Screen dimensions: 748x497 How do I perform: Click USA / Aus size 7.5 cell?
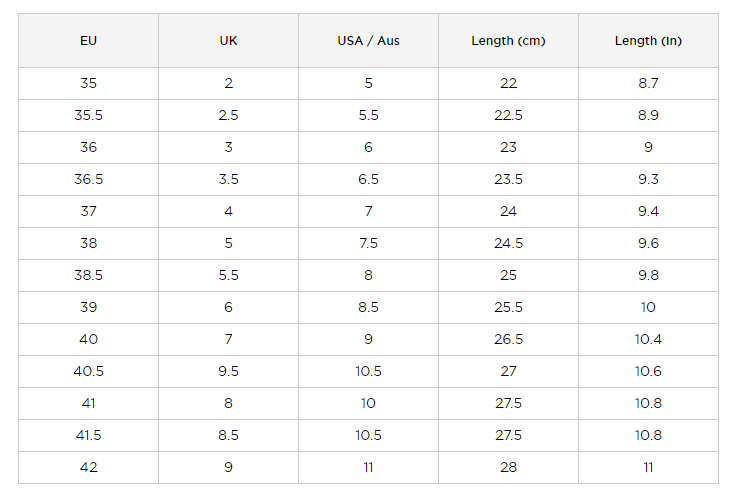coord(368,244)
